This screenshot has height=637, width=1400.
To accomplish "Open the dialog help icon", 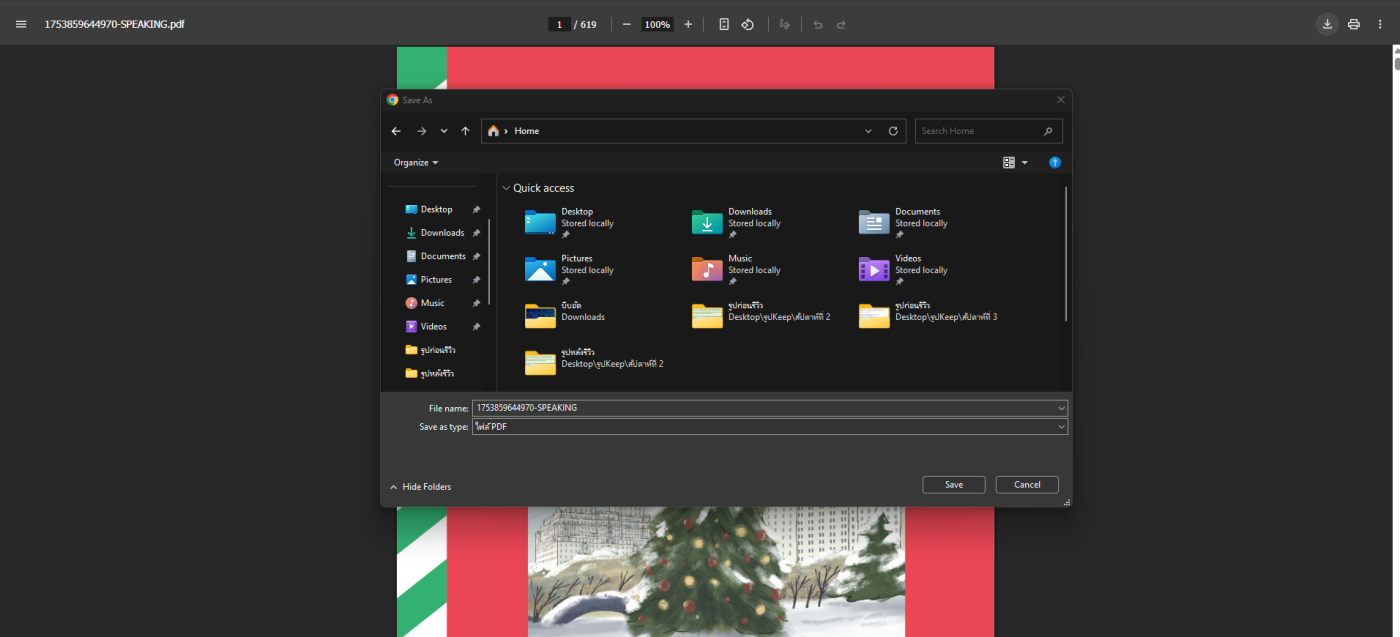I will [1054, 162].
